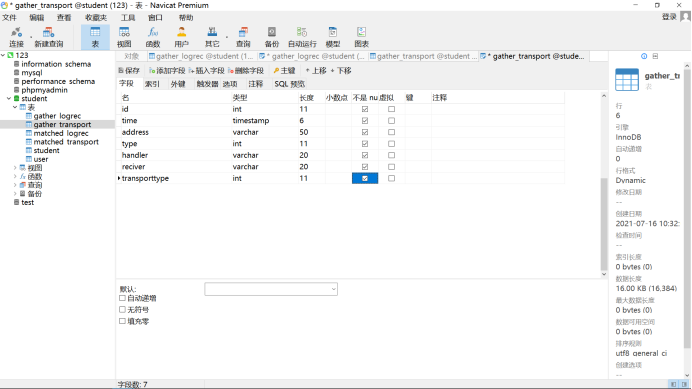Toggle virtual checkbox for type field

point(391,144)
